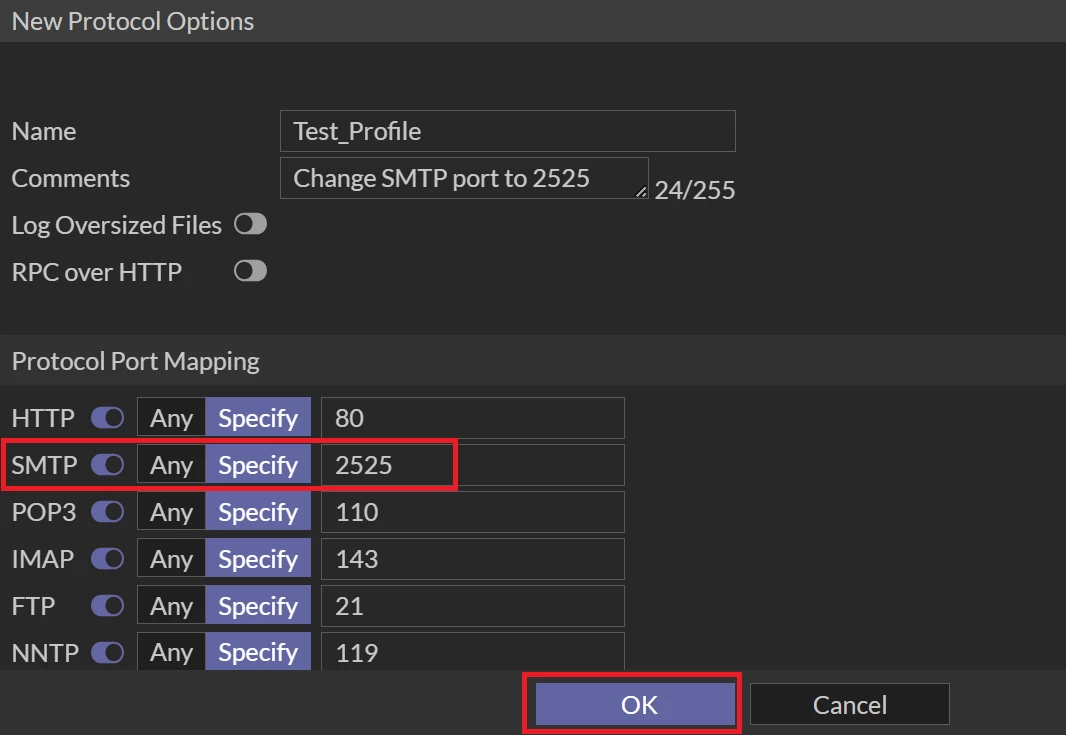The width and height of the screenshot is (1066, 735).
Task: Click the Log Oversized Files label
Action: point(116,225)
